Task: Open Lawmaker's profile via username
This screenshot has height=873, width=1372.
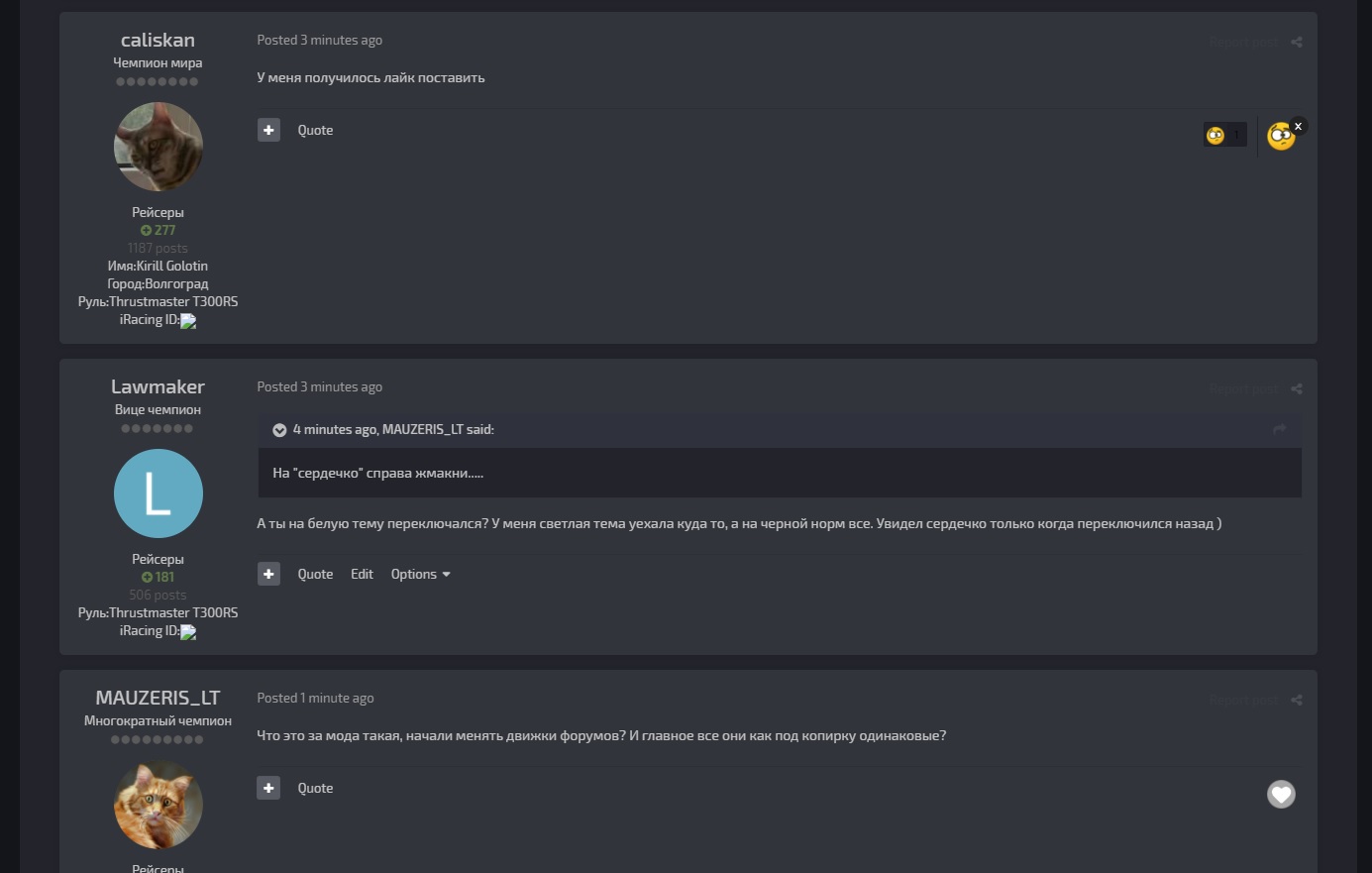Action: coord(158,386)
